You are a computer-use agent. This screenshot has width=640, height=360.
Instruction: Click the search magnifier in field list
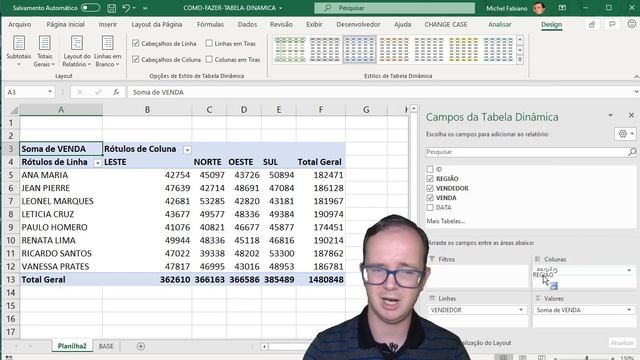(x=632, y=152)
